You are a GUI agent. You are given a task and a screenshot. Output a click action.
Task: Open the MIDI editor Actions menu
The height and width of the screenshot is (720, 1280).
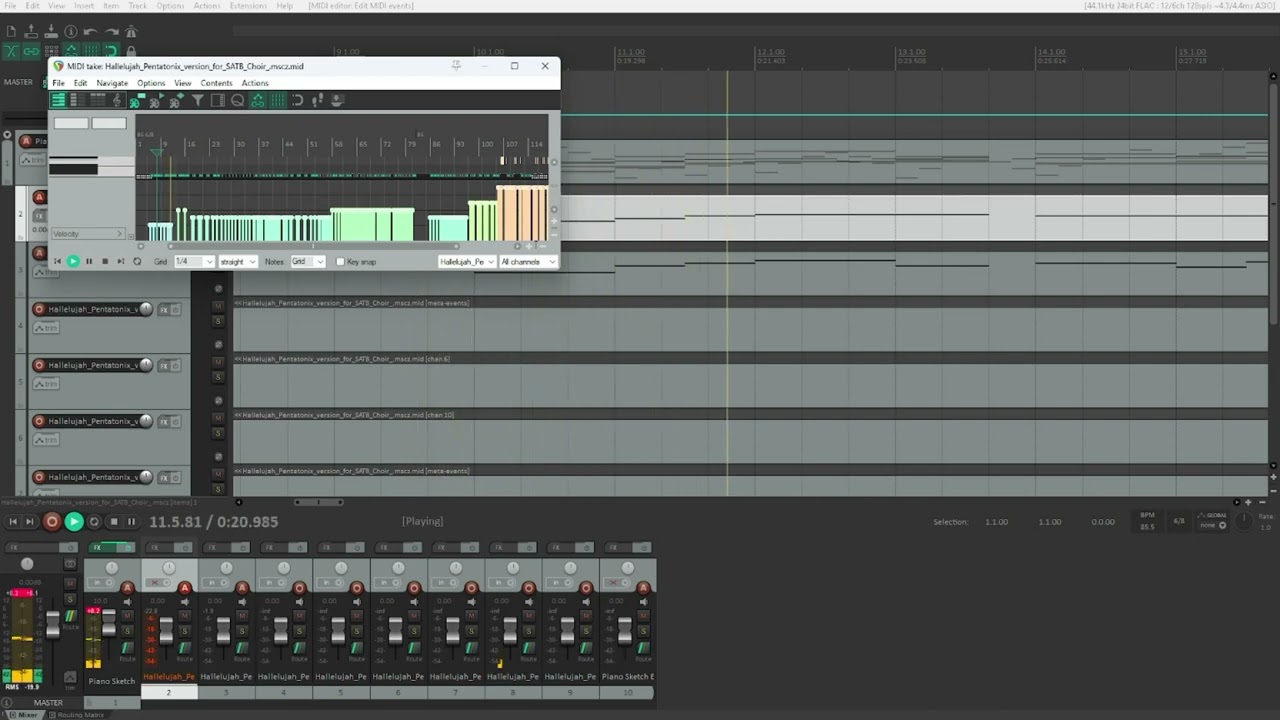(x=255, y=83)
